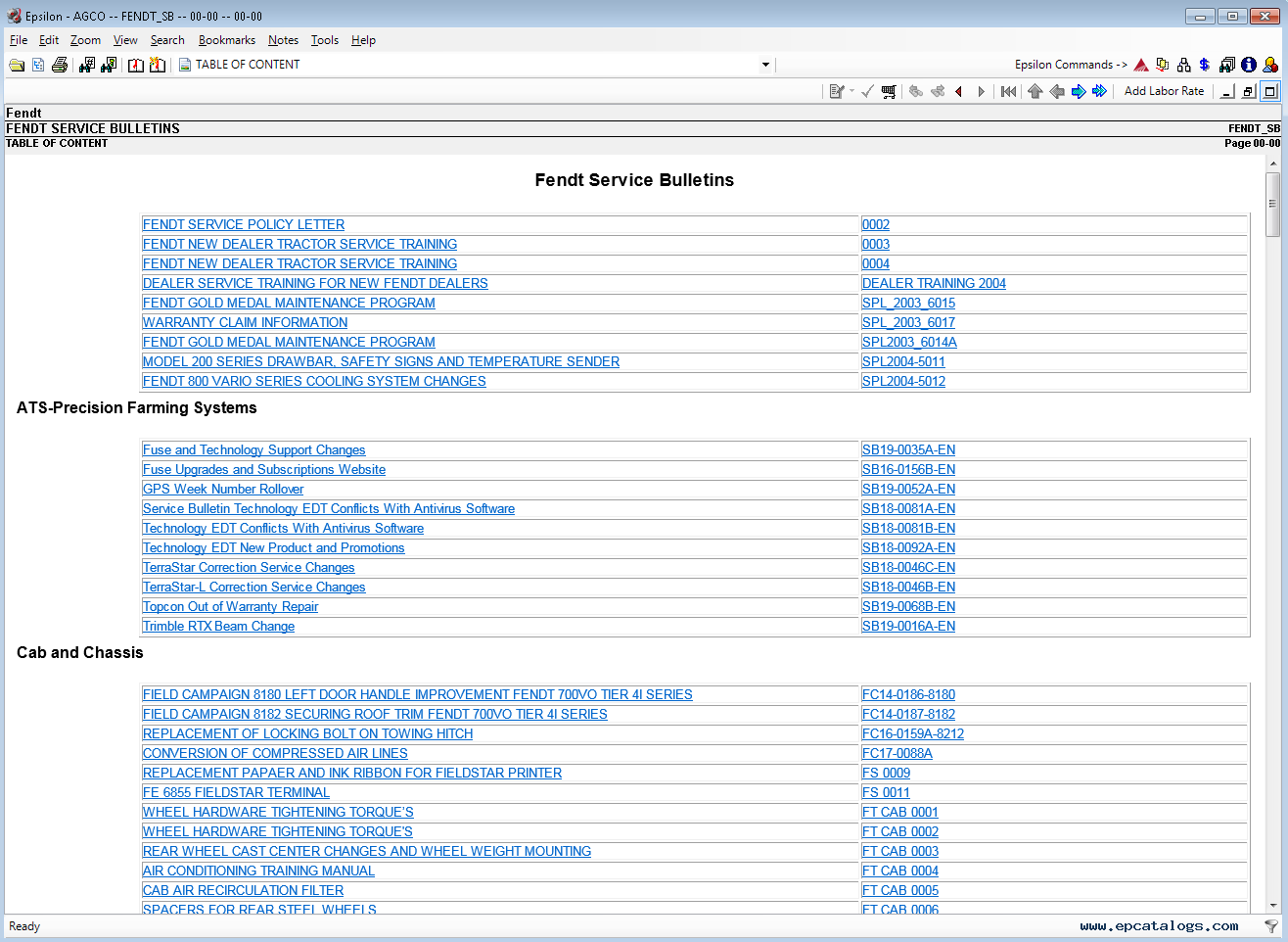Click the shopping cart icon
Screen dimensions: 1288x942
(x=889, y=91)
